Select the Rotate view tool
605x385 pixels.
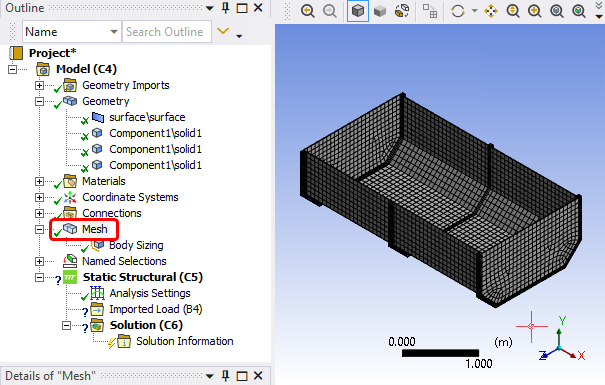[458, 11]
